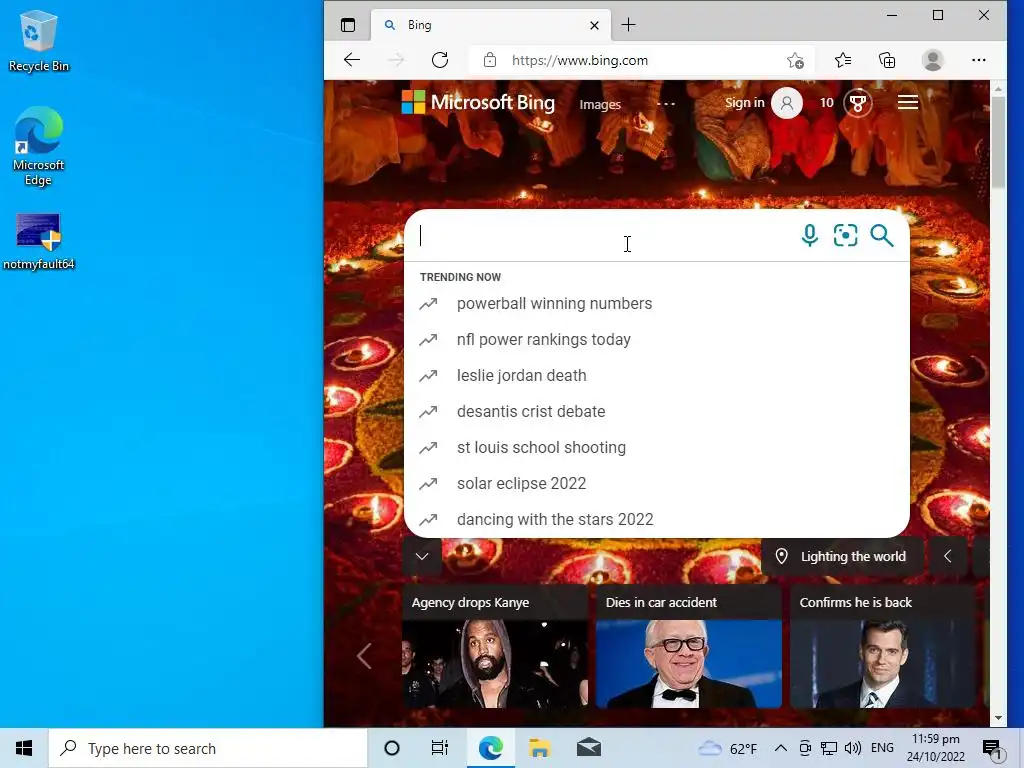Show hidden system tray icons chevron
The image size is (1024, 768).
[780, 748]
